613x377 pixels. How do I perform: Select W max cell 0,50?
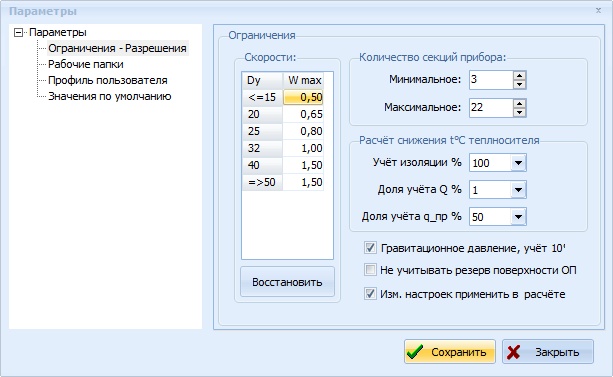point(303,97)
